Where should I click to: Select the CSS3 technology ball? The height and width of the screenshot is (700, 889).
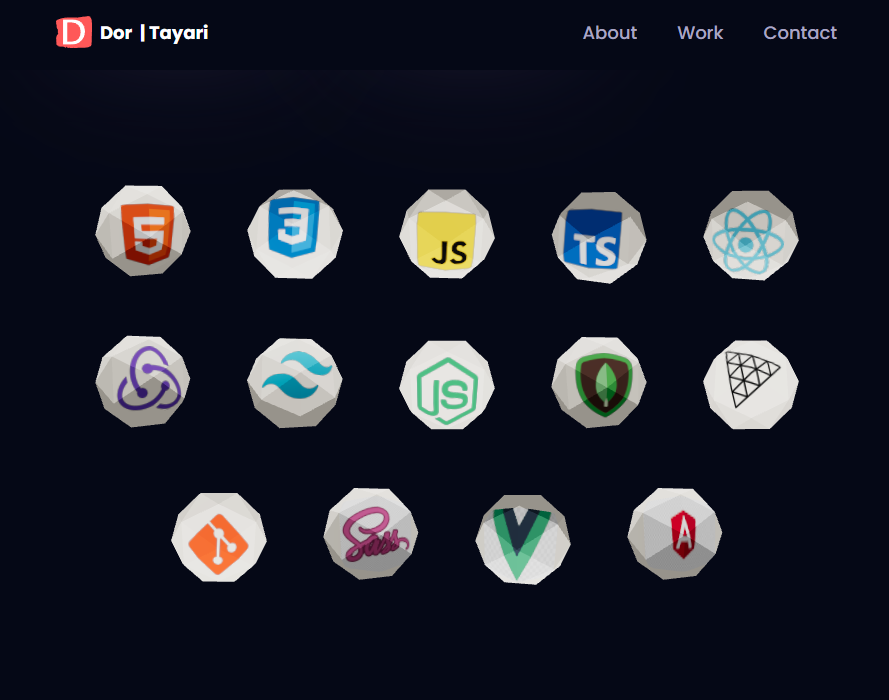[295, 234]
